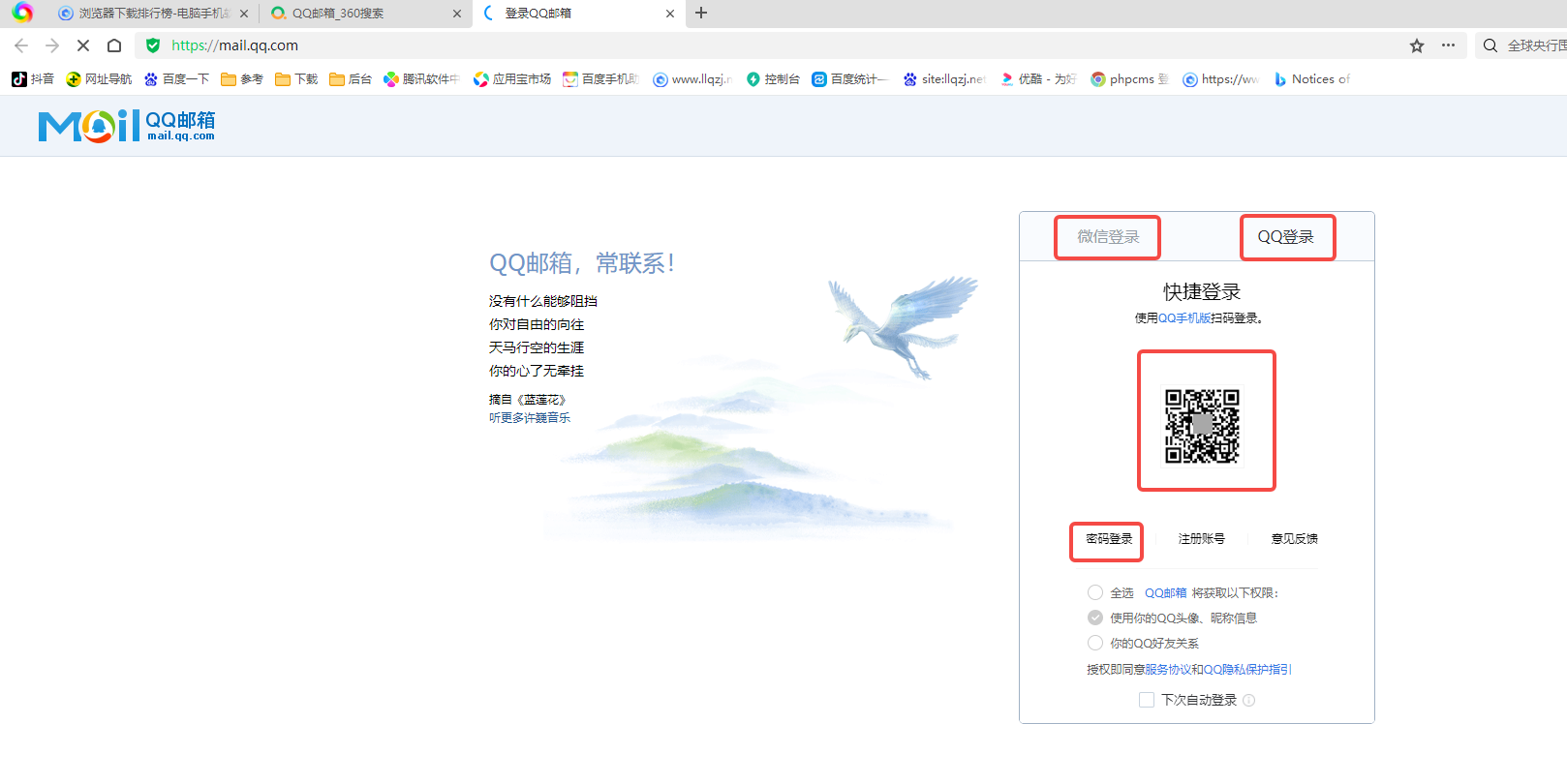Open the QQ隐私保护指引 link
The height and width of the screenshot is (784, 1567).
tap(1248, 670)
